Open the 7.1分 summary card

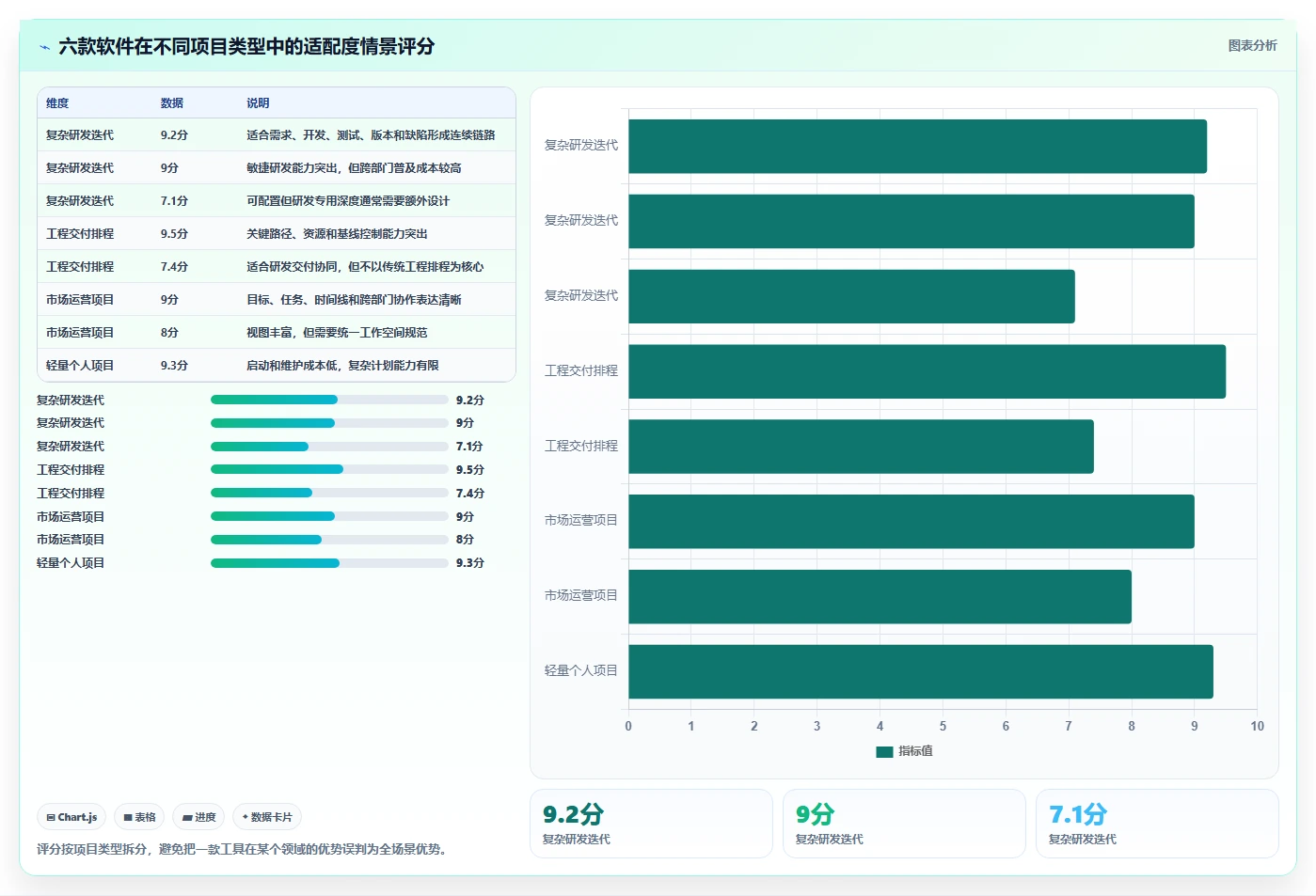tap(1157, 824)
